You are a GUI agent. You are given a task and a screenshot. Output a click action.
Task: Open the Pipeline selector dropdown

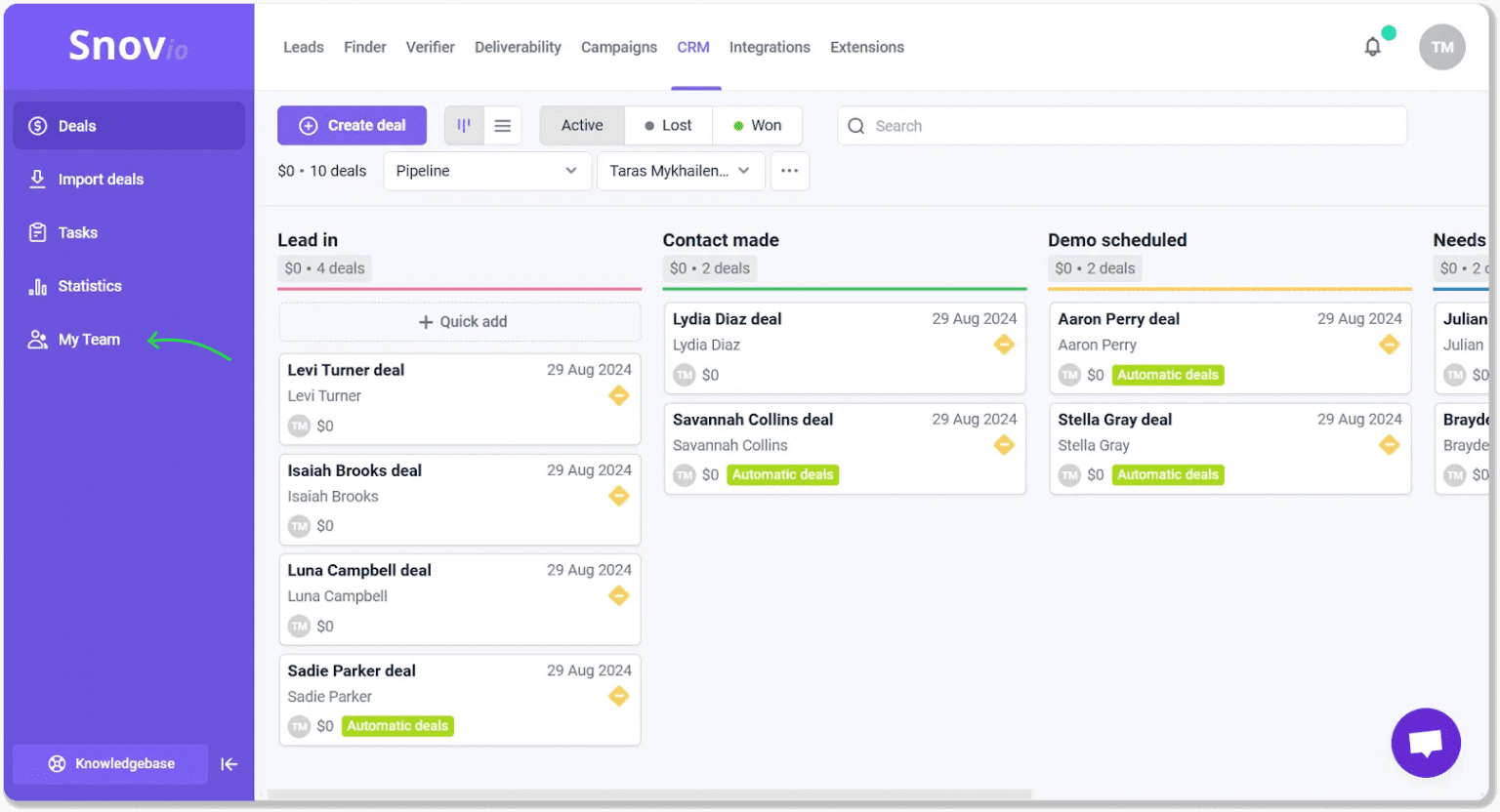click(x=486, y=171)
